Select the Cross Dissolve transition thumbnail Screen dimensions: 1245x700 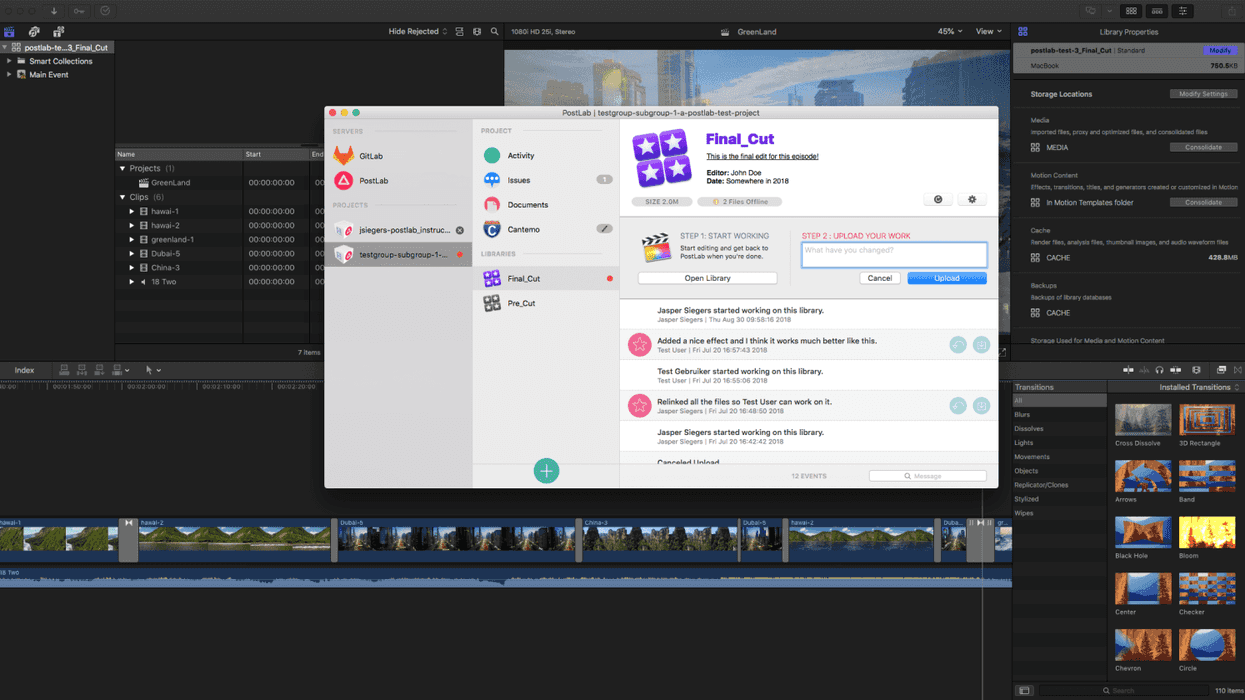(x=1143, y=420)
